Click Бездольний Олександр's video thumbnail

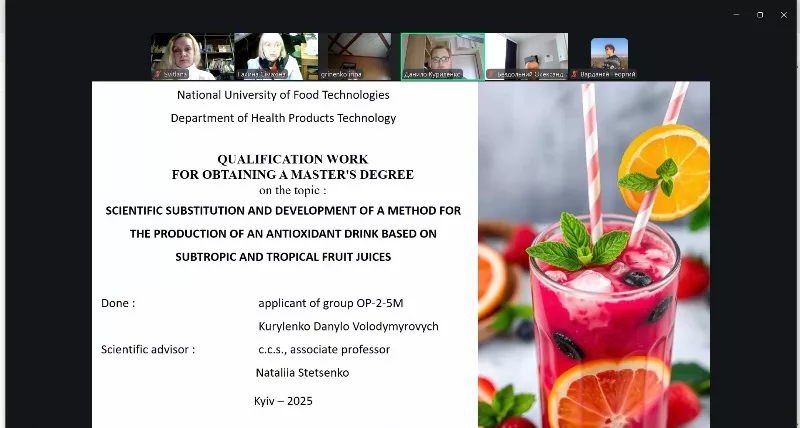[x=526, y=54]
